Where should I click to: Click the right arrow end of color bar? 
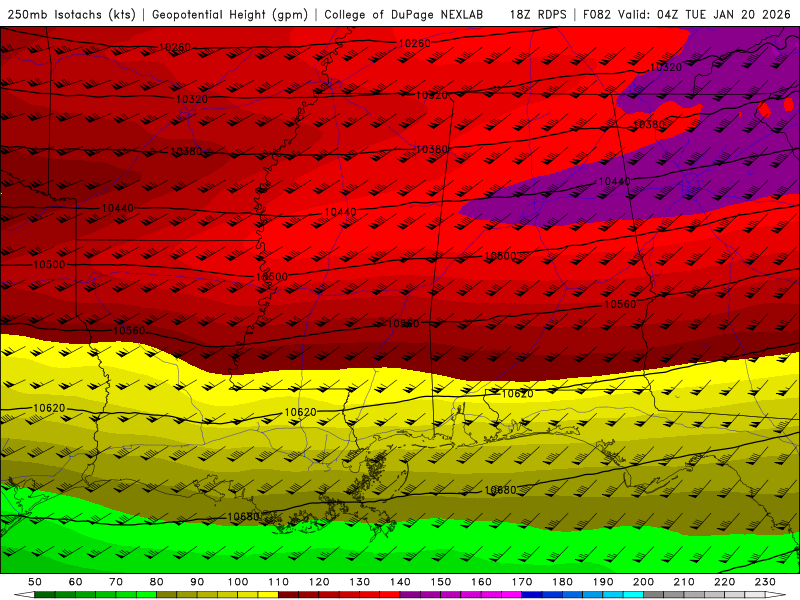776,595
